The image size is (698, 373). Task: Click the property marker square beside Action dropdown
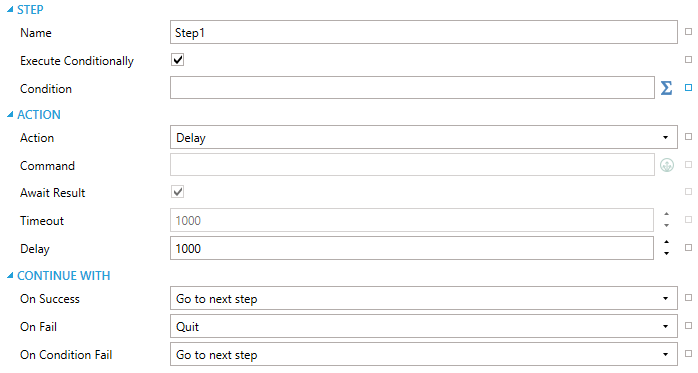point(688,137)
